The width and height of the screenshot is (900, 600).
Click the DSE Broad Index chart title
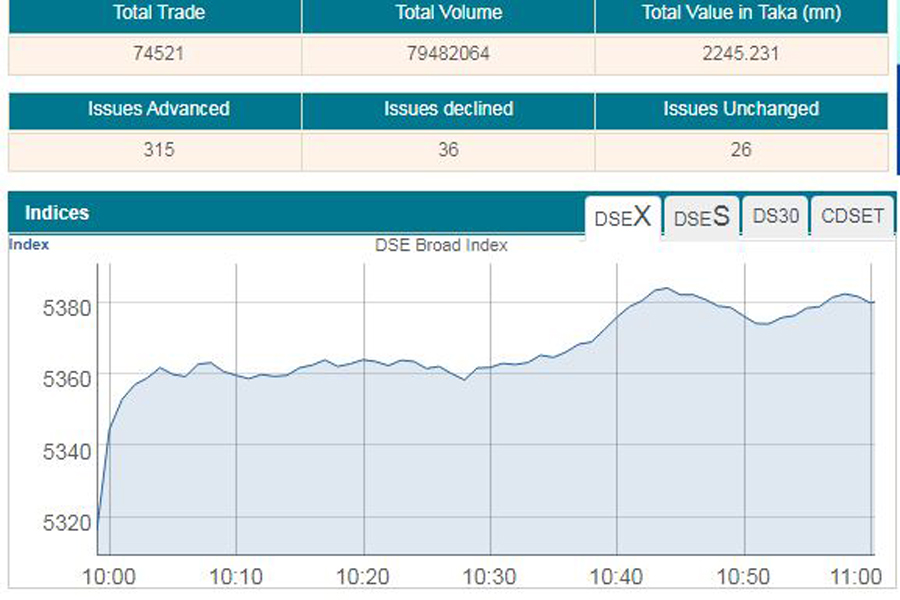pyautogui.click(x=441, y=245)
